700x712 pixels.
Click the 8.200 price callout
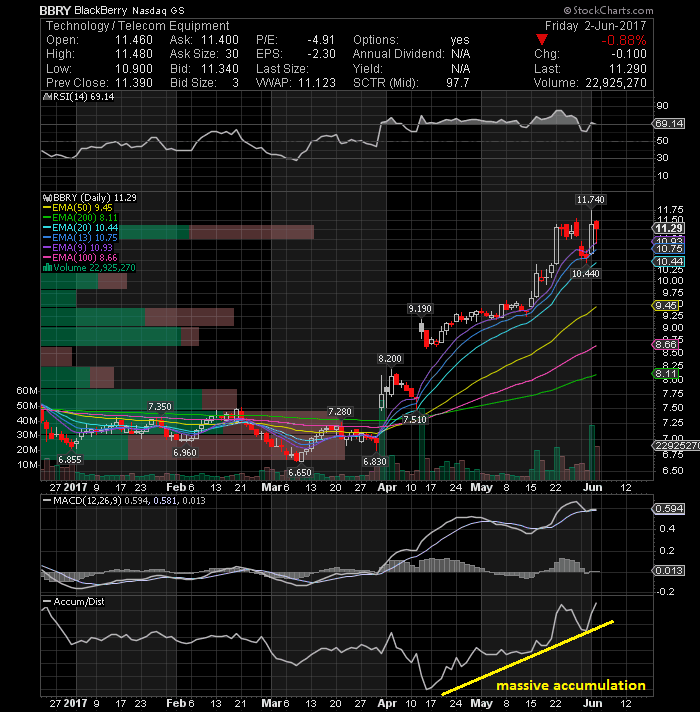[x=390, y=359]
